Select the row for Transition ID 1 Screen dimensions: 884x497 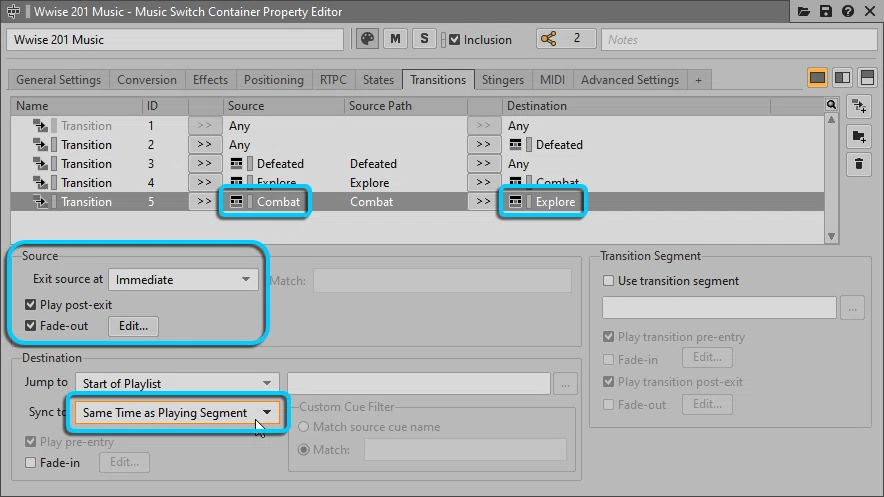tap(417, 126)
